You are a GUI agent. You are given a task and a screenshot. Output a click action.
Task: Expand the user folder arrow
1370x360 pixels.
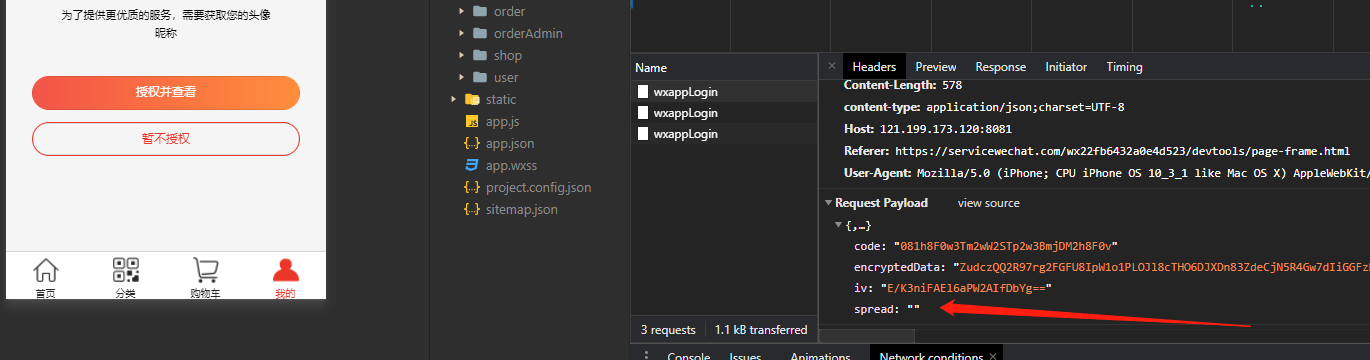tap(461, 77)
